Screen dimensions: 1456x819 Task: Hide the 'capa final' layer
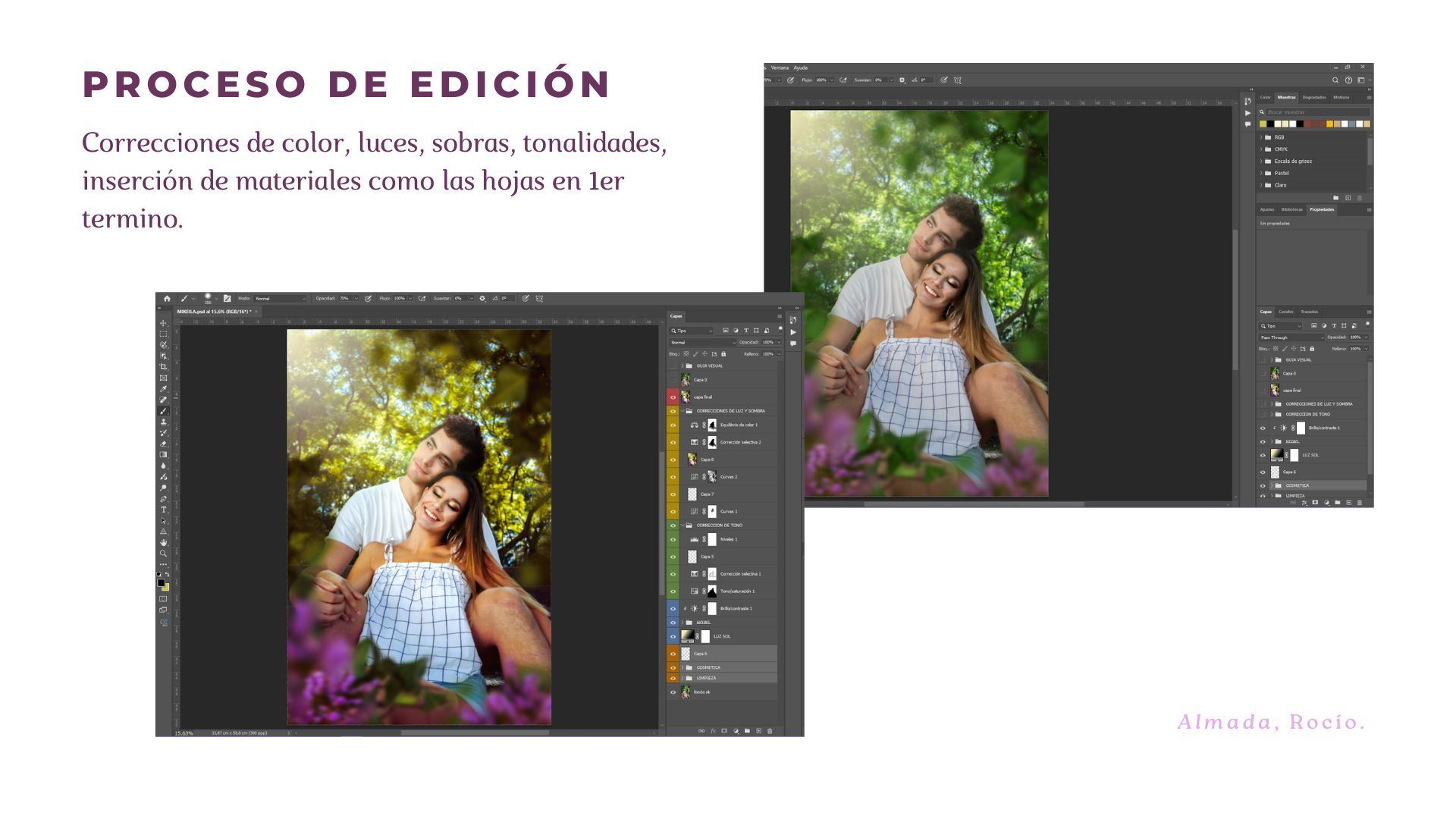pos(673,397)
